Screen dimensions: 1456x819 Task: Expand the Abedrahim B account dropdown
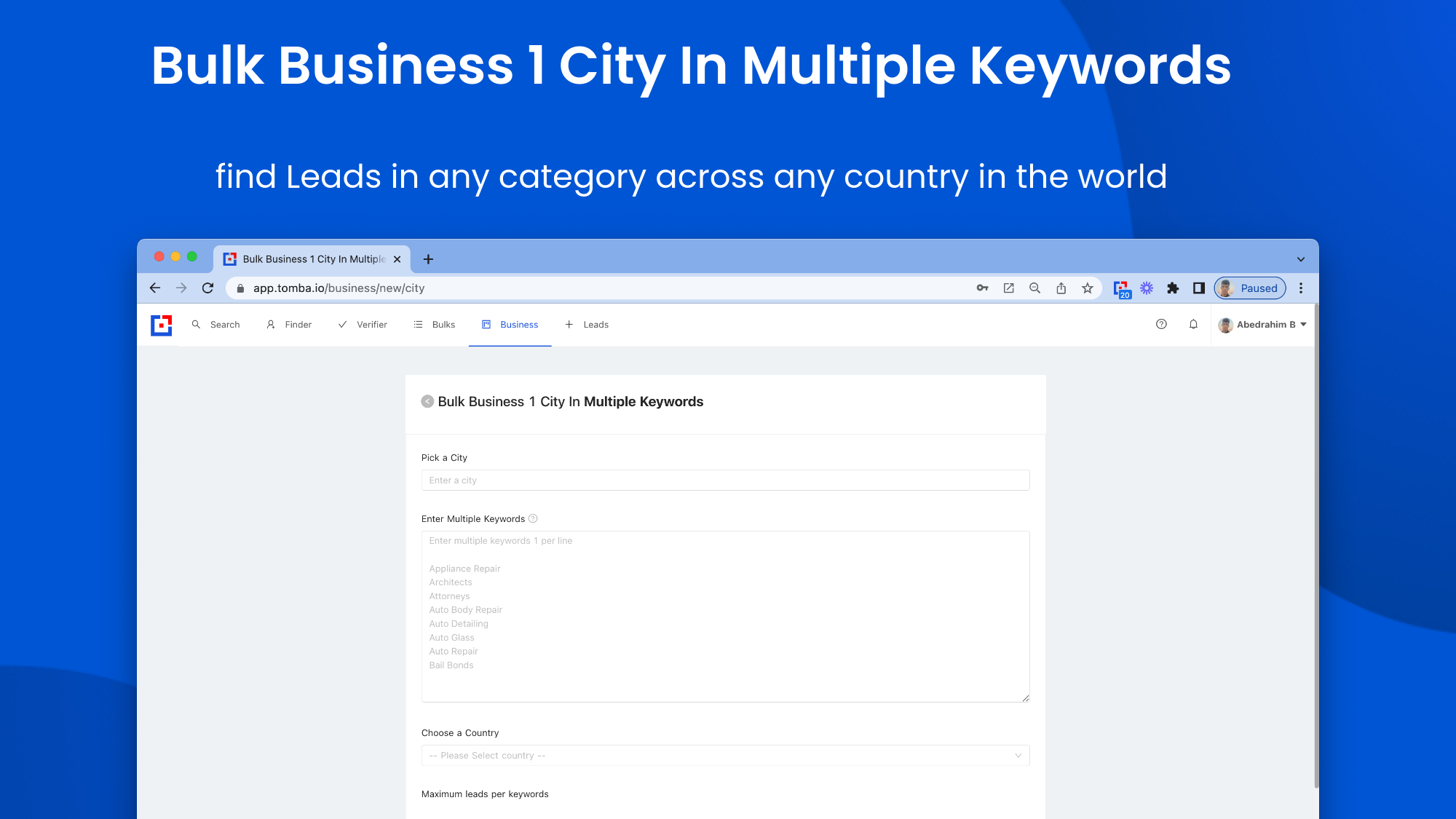(x=1262, y=325)
